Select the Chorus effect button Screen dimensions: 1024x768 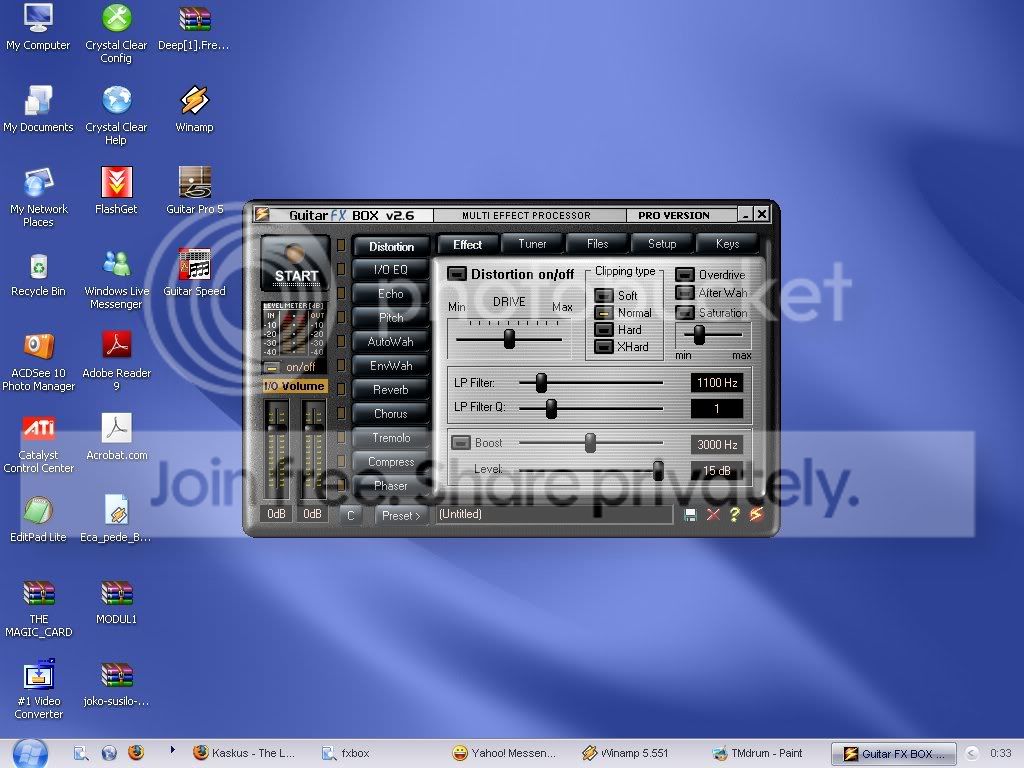[x=391, y=414]
